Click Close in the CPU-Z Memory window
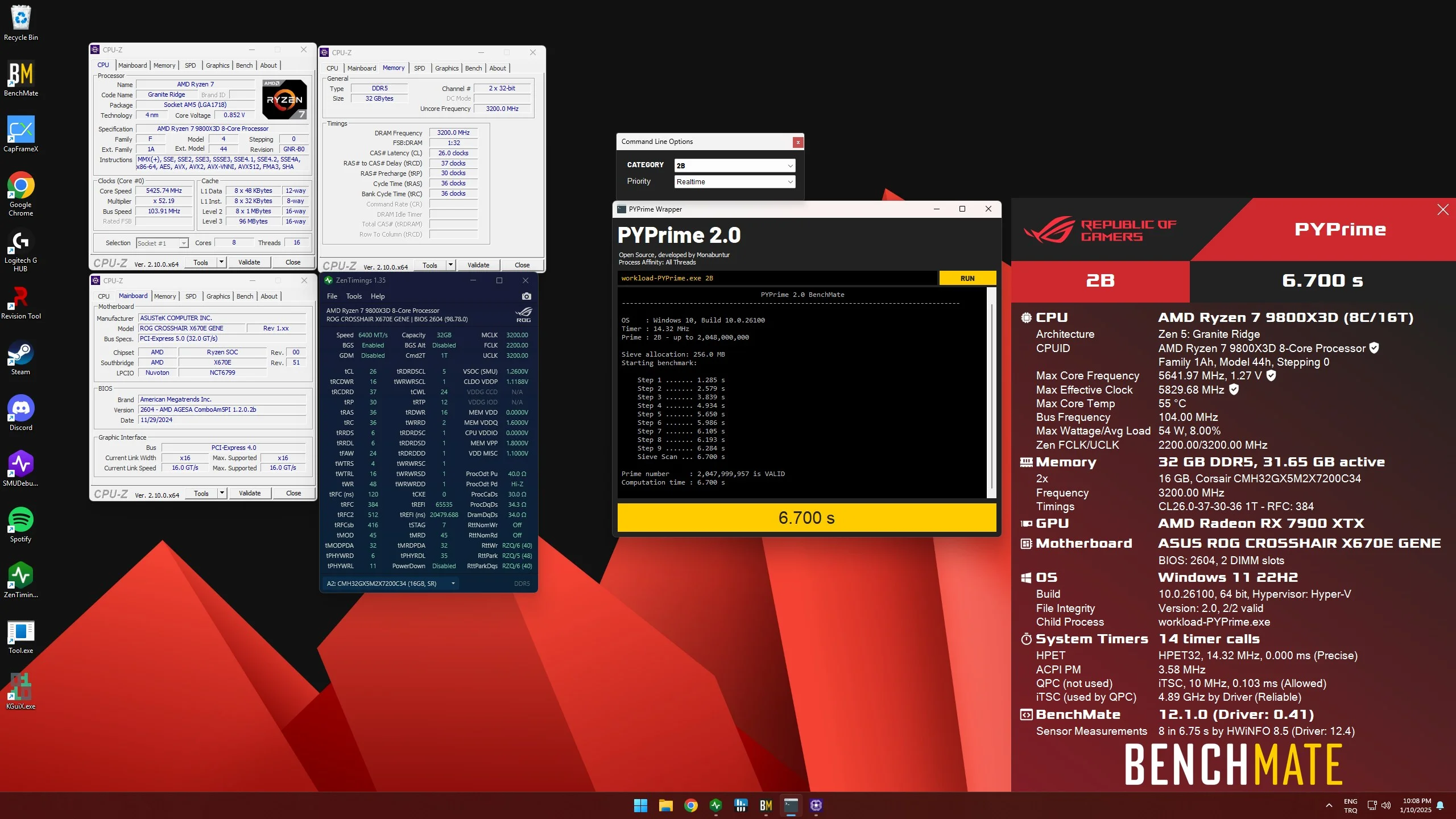The image size is (1456, 819). (522, 265)
